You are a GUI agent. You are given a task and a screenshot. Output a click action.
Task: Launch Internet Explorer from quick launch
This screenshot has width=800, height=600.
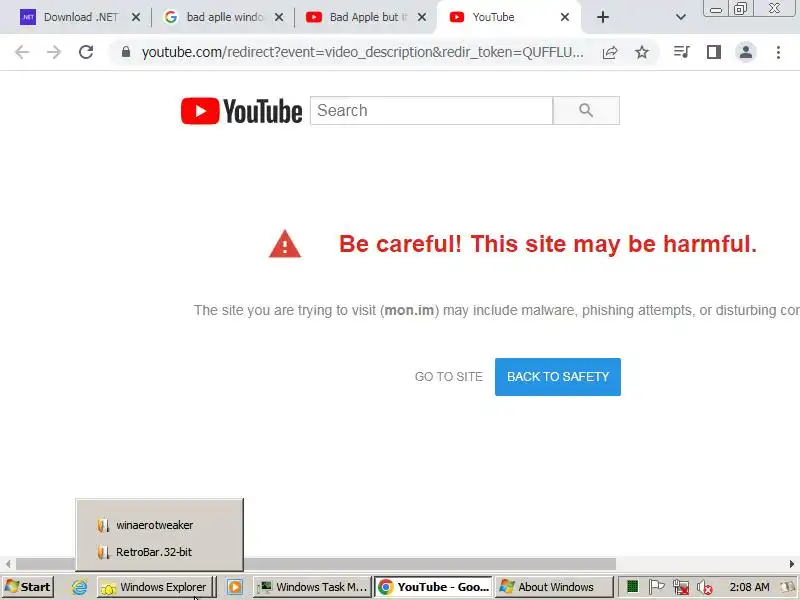(79, 587)
